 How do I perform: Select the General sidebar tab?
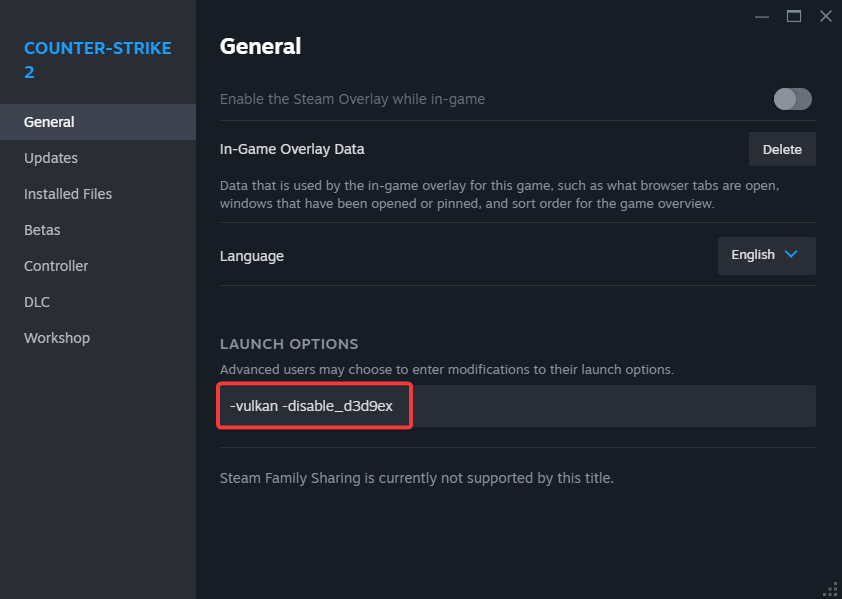[x=50, y=122]
